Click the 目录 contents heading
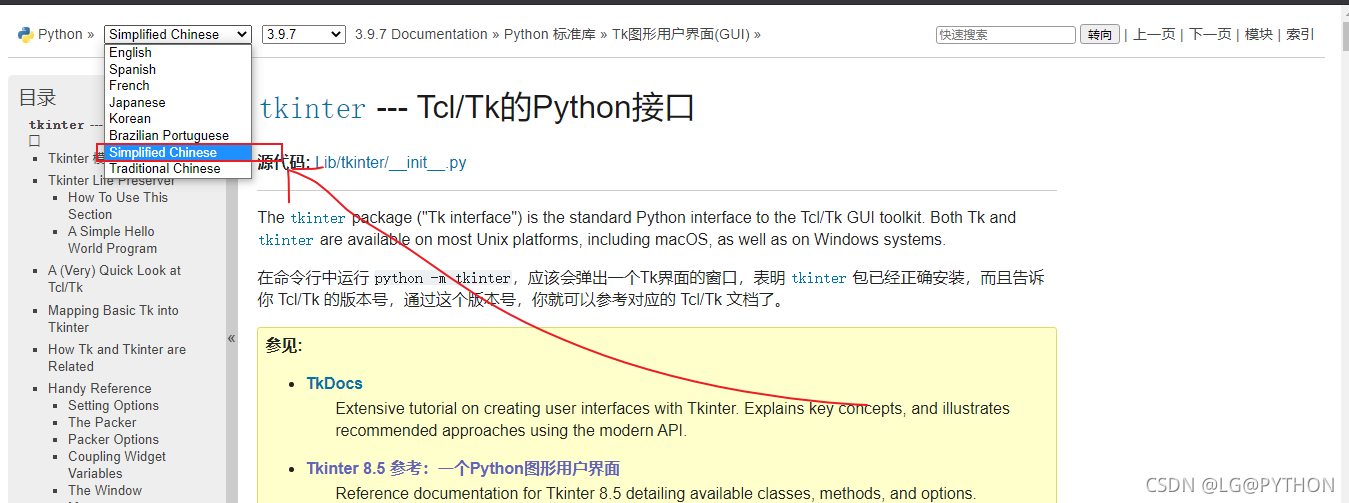Image resolution: width=1349 pixels, height=503 pixels. tap(38, 97)
